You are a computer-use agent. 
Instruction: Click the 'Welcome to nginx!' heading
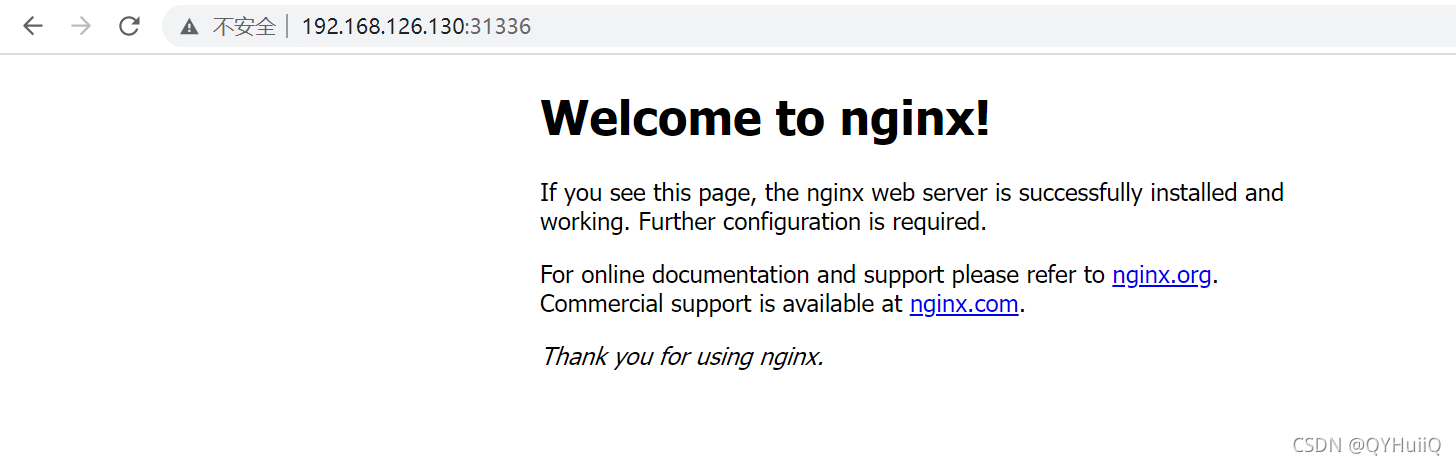[x=765, y=118]
